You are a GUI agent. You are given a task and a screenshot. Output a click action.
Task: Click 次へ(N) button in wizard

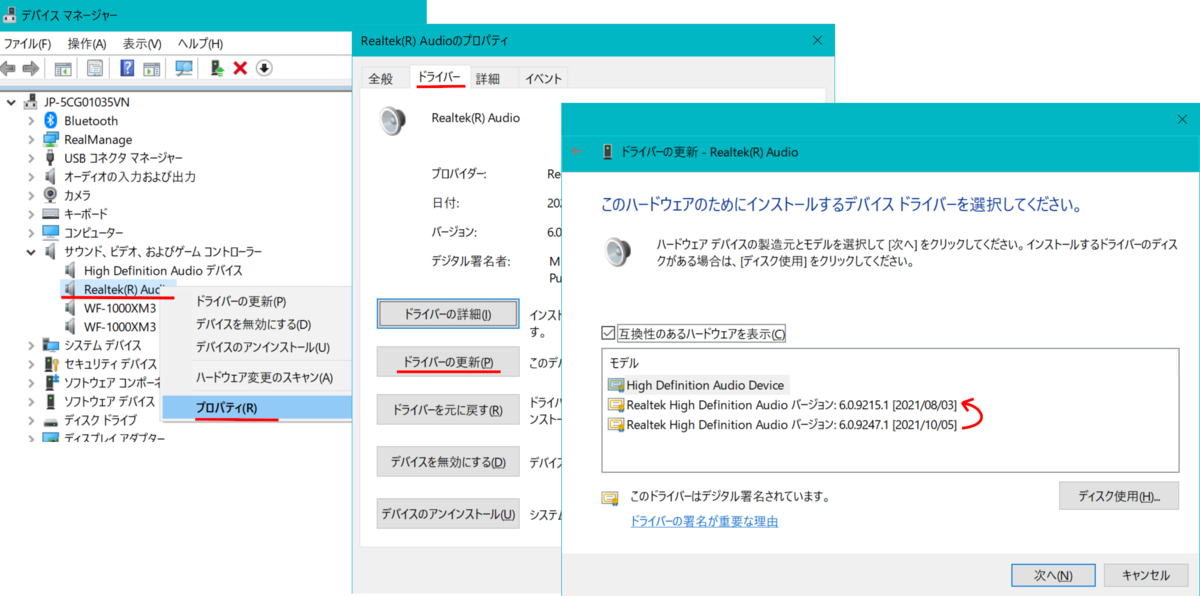(x=1053, y=575)
